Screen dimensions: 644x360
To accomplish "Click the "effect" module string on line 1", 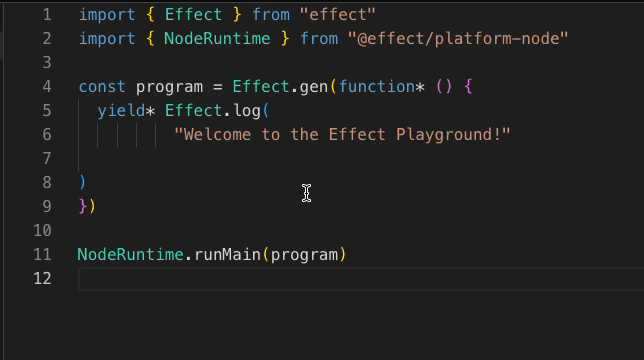I will (338, 15).
